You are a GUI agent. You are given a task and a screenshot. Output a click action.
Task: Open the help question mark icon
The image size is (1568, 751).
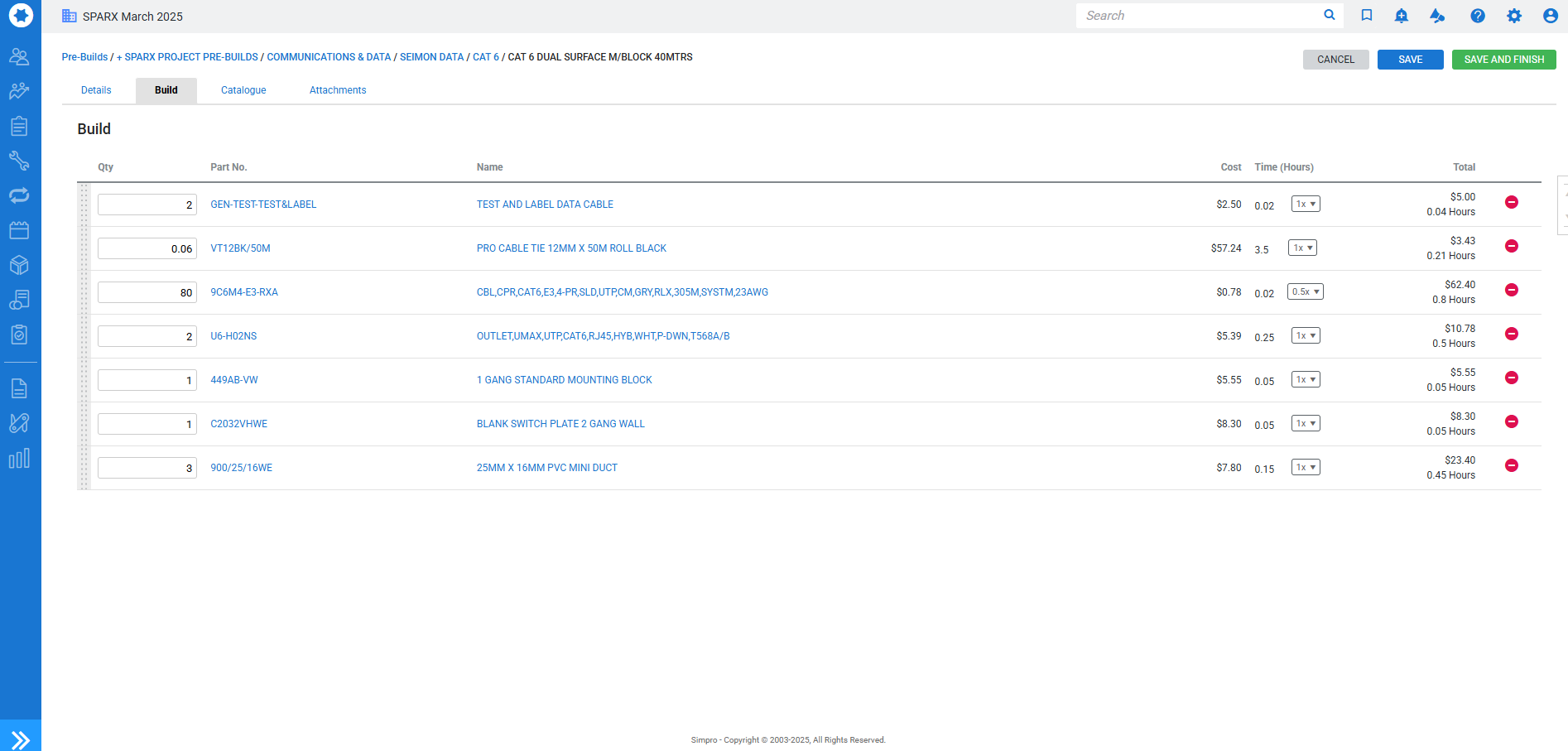[x=1477, y=16]
